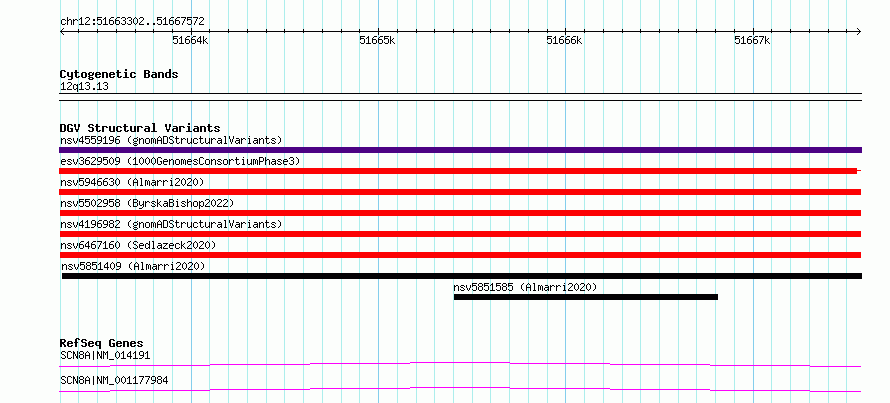Click the chr12:51663302..51667572 coordinate label

click(x=132, y=22)
